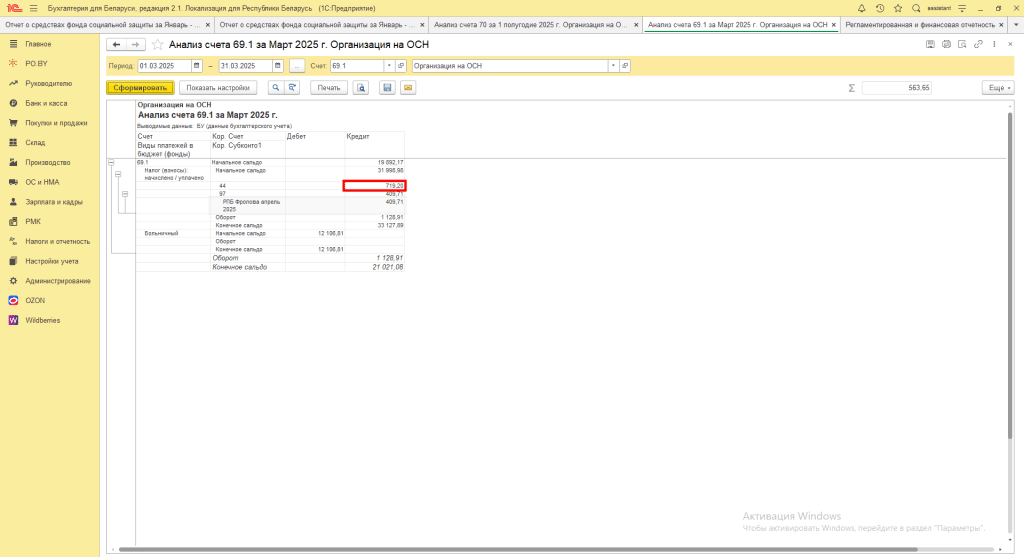
Task: Open service settings lines icon
Action: tap(962, 8)
